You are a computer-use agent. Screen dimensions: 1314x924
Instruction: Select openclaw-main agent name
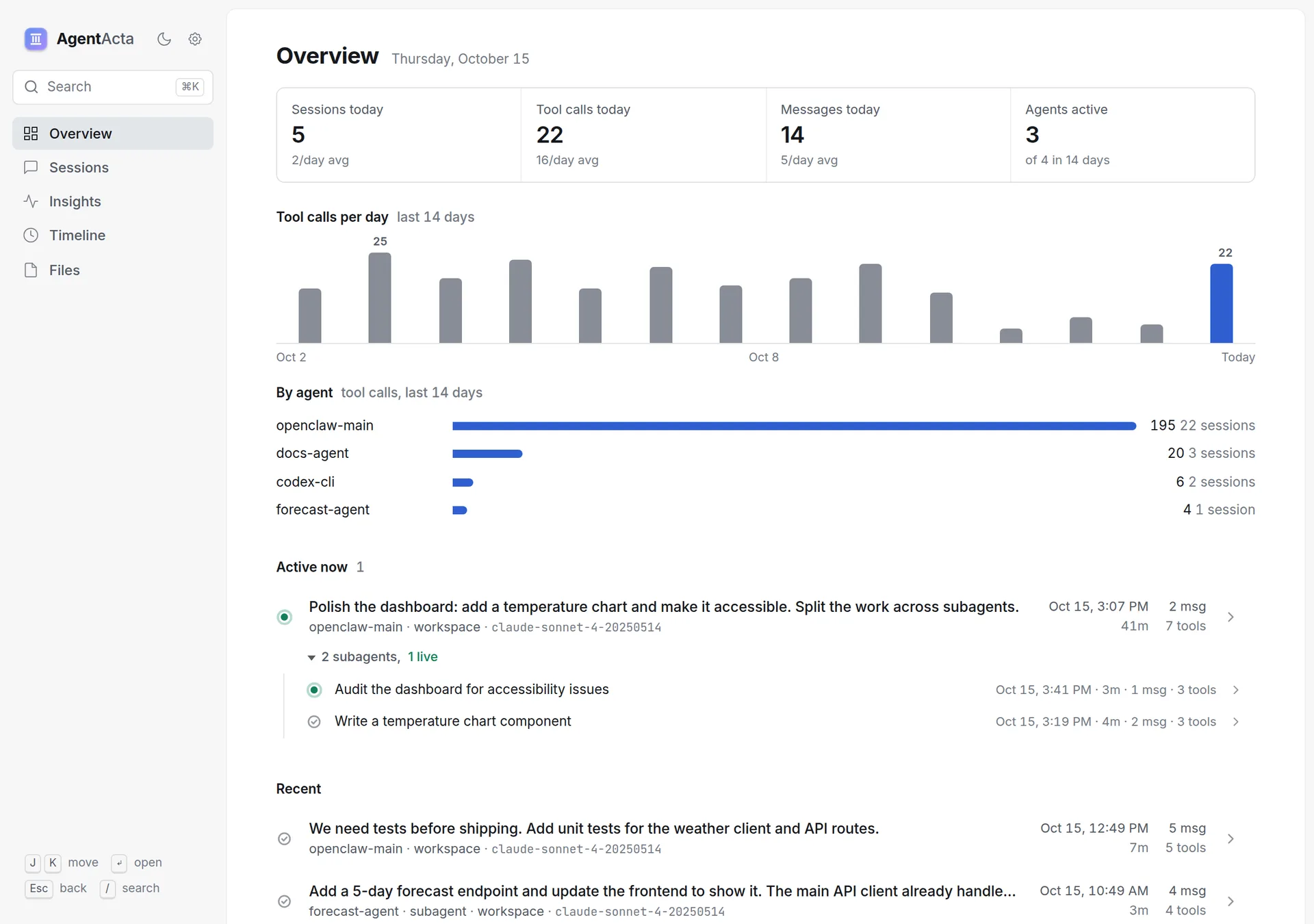tap(325, 426)
